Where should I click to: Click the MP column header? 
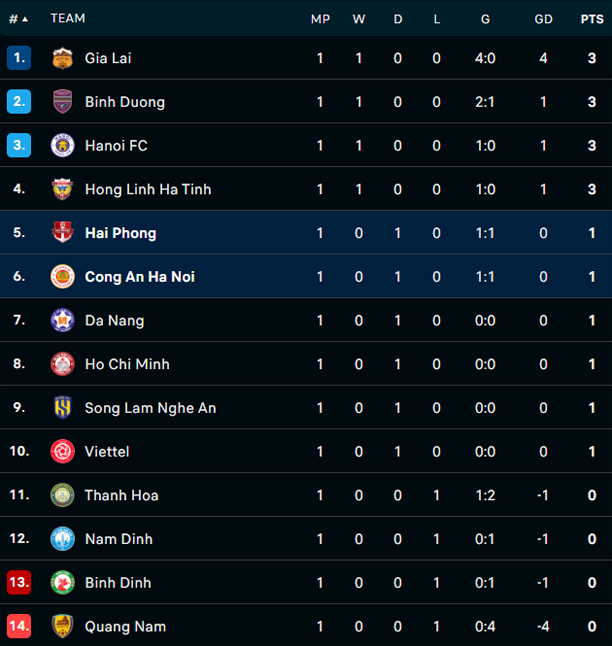click(x=320, y=18)
